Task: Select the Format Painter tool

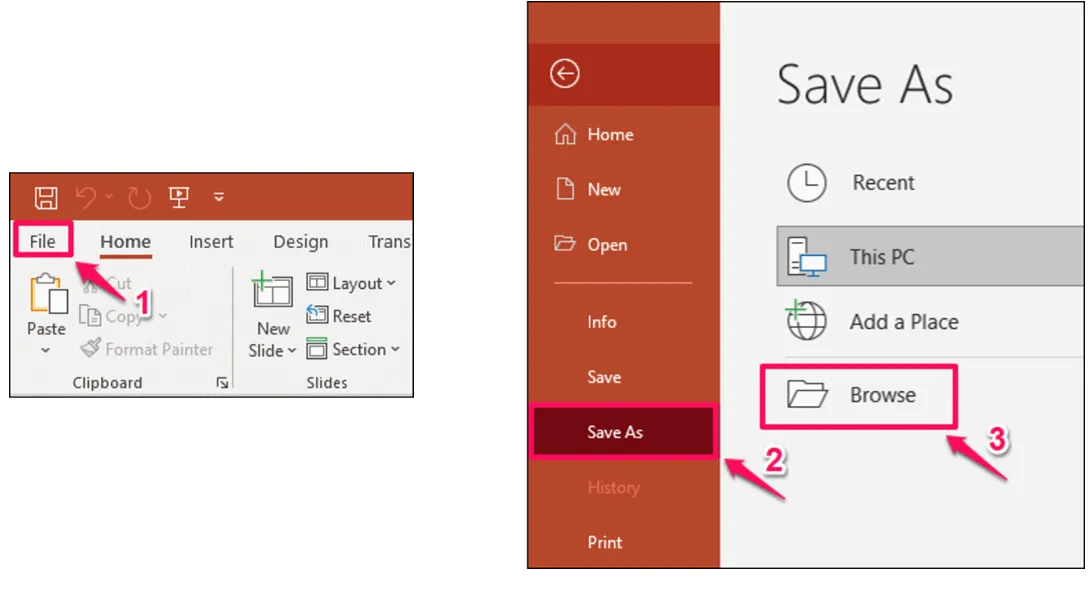Action: point(146,349)
